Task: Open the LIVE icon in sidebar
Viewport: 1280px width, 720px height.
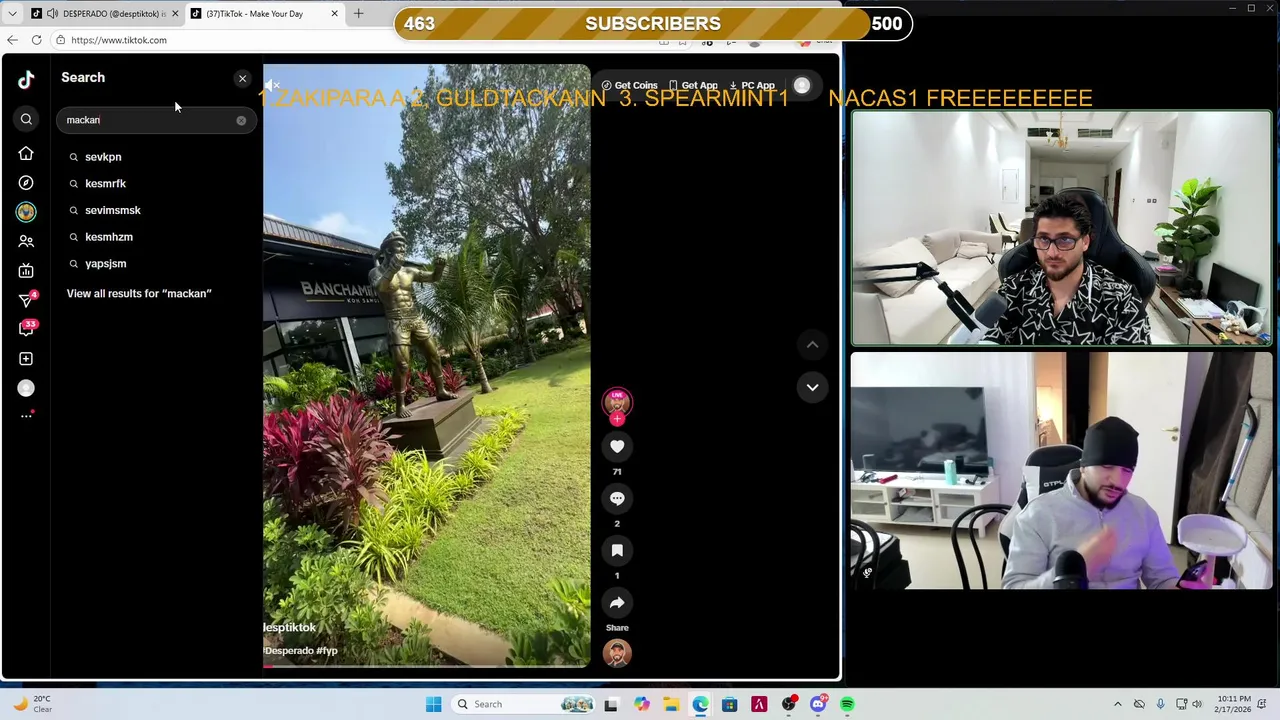Action: pos(26,270)
